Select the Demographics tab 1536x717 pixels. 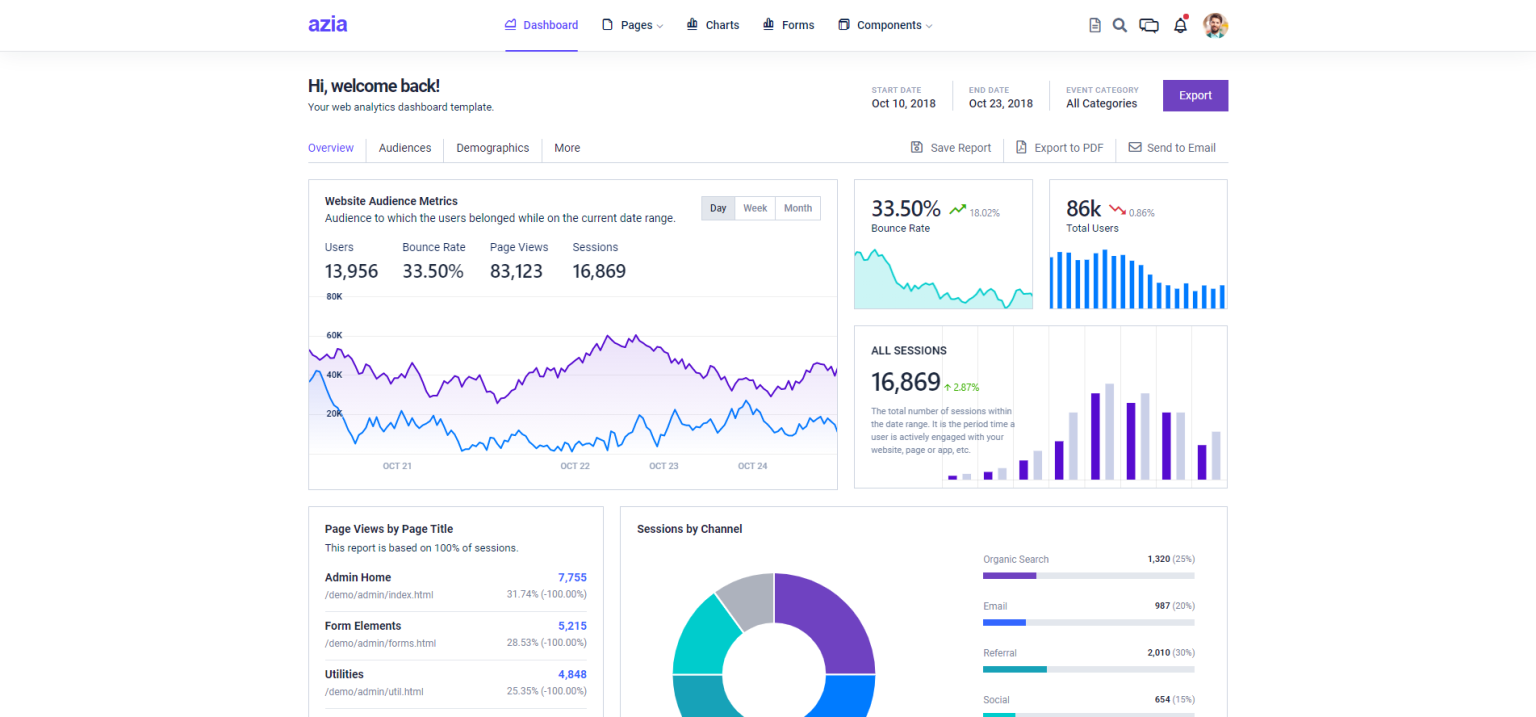click(x=492, y=147)
